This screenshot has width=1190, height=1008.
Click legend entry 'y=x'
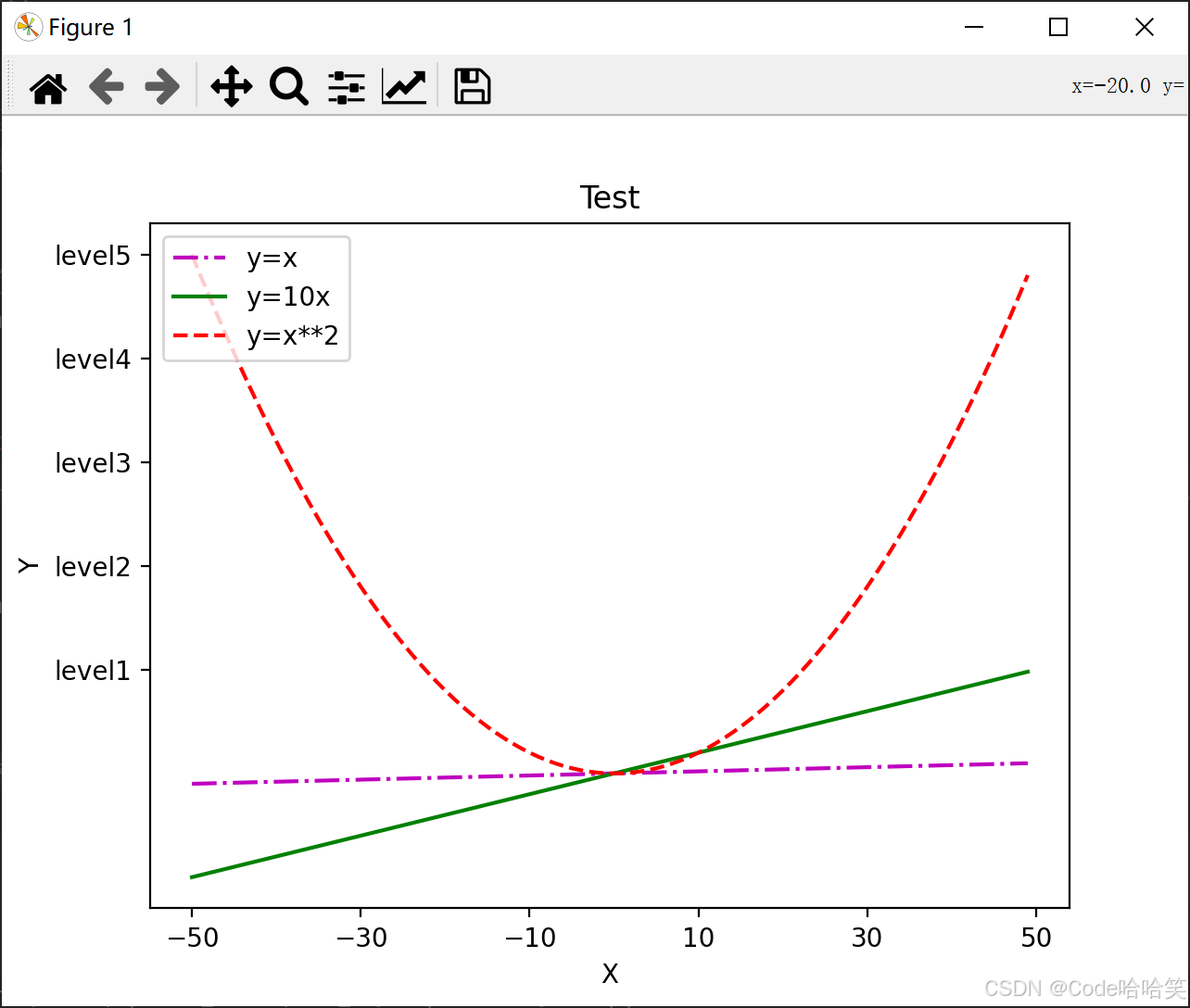pyautogui.click(x=272, y=258)
